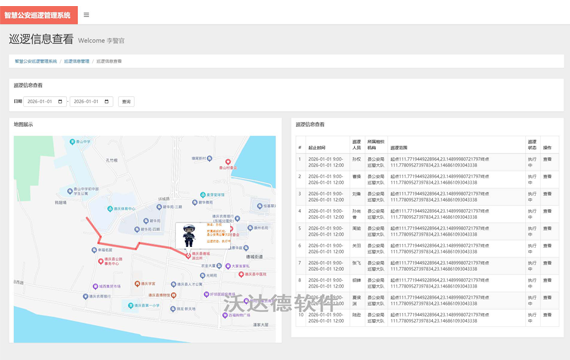Click 查看 for patrol row 5
The width and height of the screenshot is (570, 360).
click(x=547, y=228)
